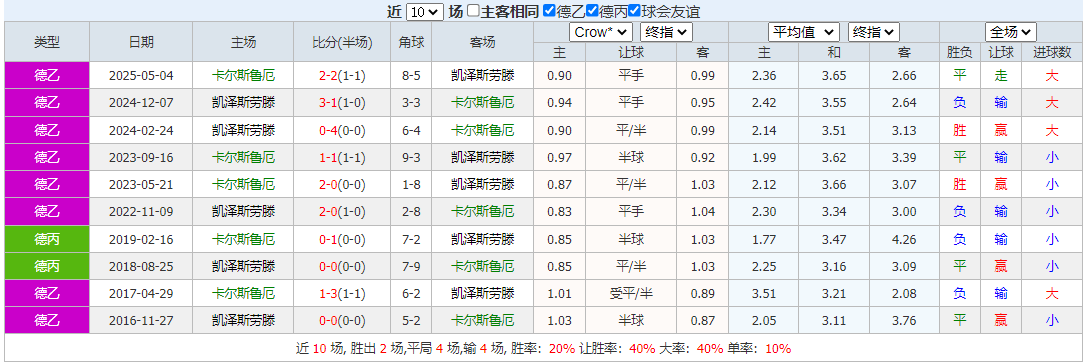1085x363 pixels.
Task: Select date 2023-05-21
Action: pyautogui.click(x=141, y=185)
